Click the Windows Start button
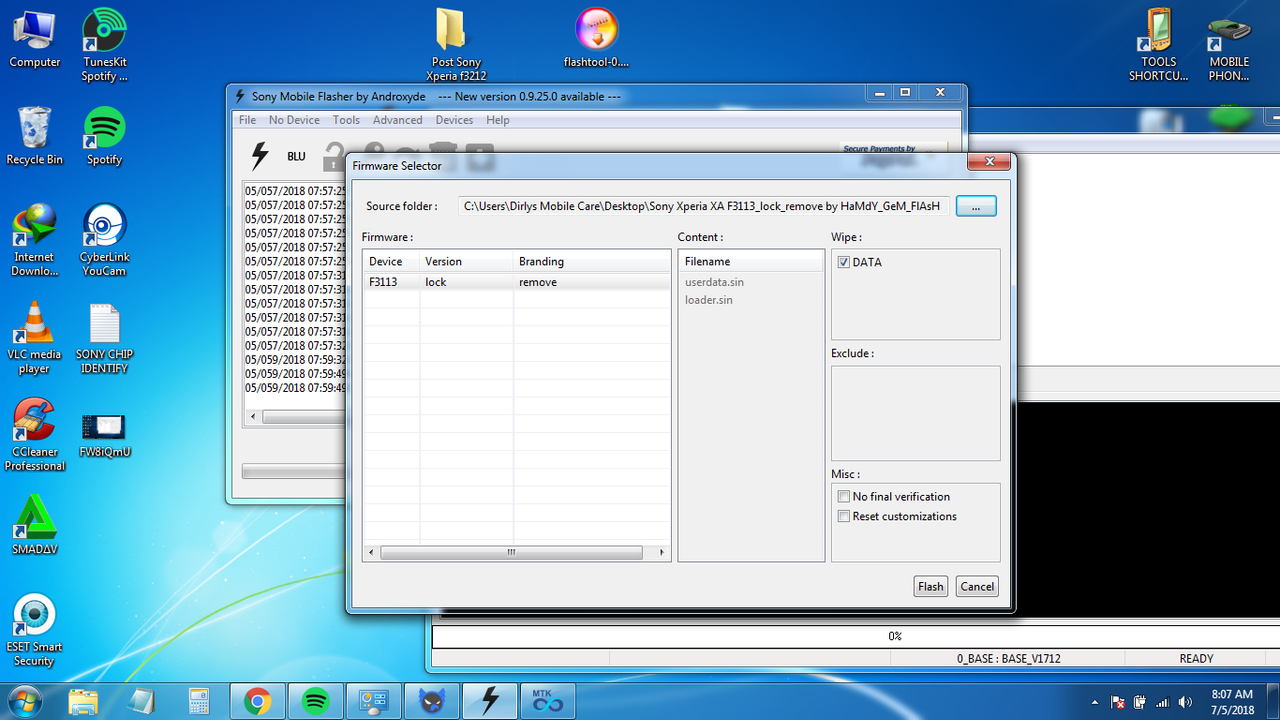The width and height of the screenshot is (1280, 720). point(24,700)
